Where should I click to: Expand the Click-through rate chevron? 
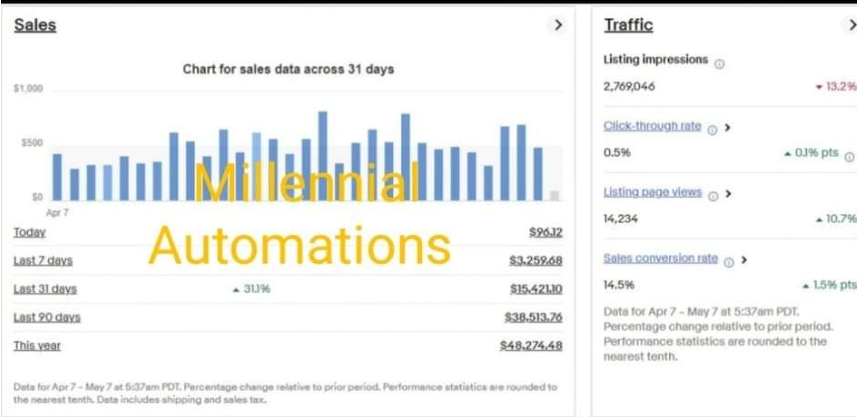click(727, 127)
